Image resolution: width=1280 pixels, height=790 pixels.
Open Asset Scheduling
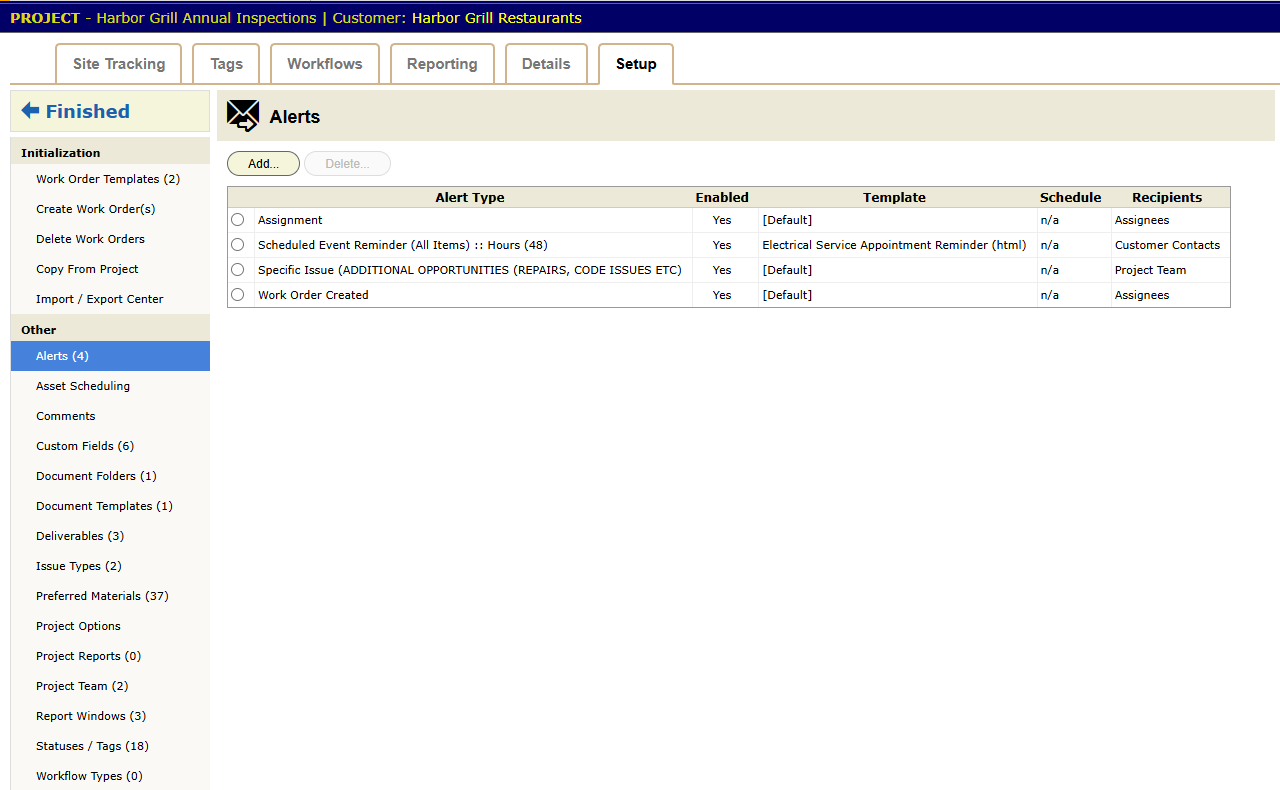[x=83, y=386]
